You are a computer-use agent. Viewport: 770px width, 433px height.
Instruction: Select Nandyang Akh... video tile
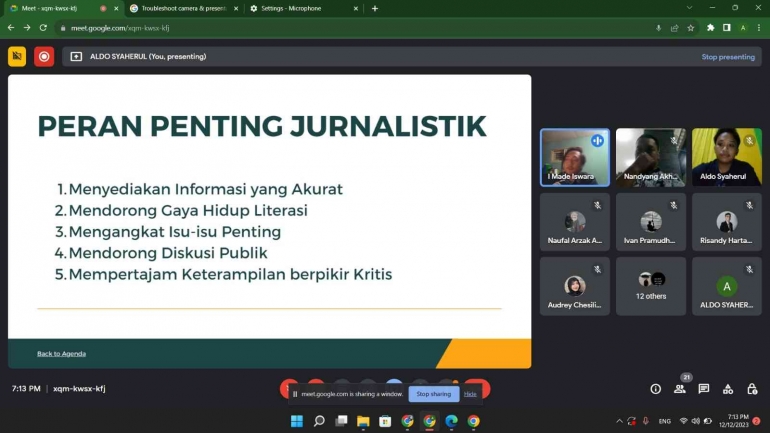651,157
